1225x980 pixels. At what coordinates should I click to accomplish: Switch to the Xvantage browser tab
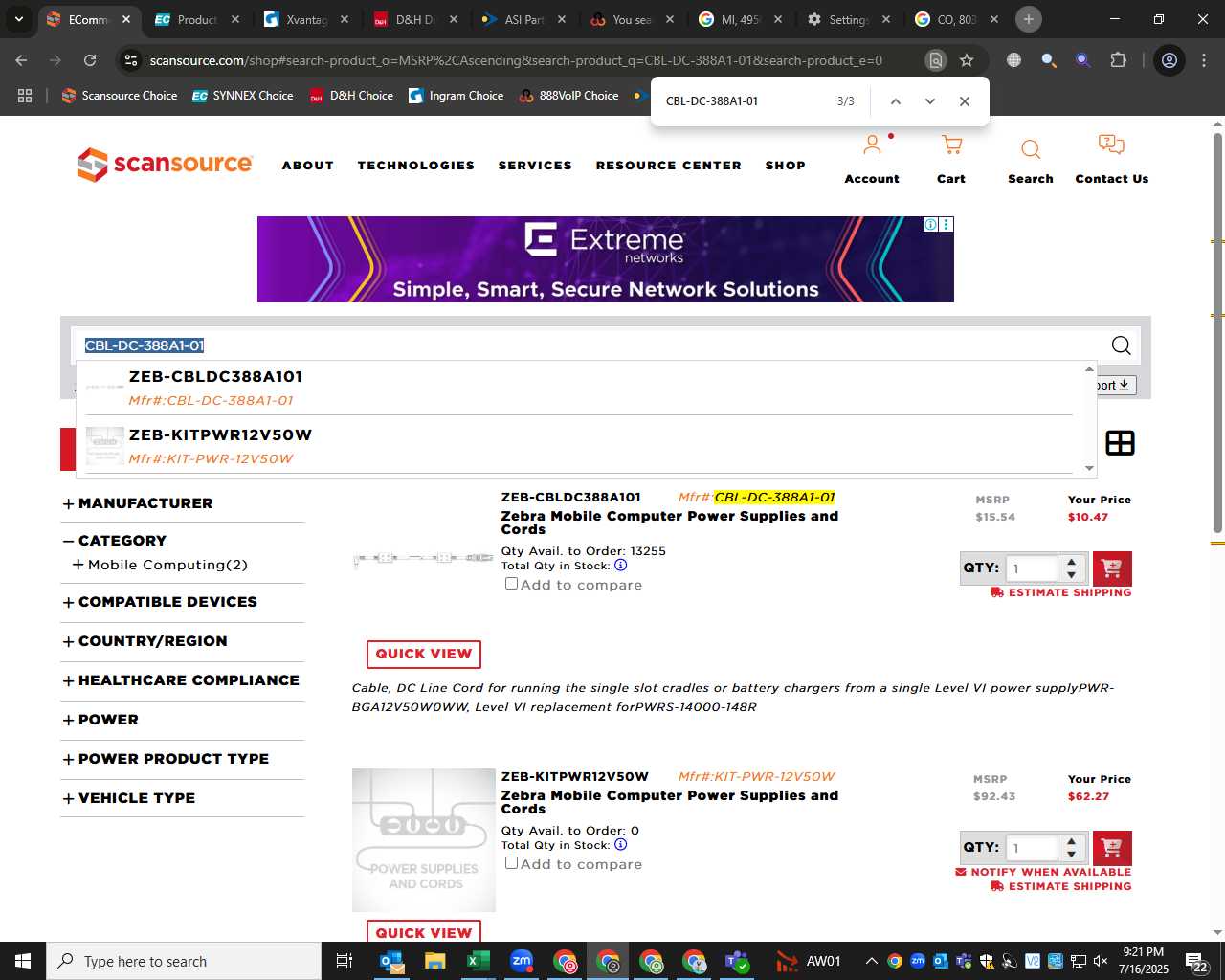point(306,19)
